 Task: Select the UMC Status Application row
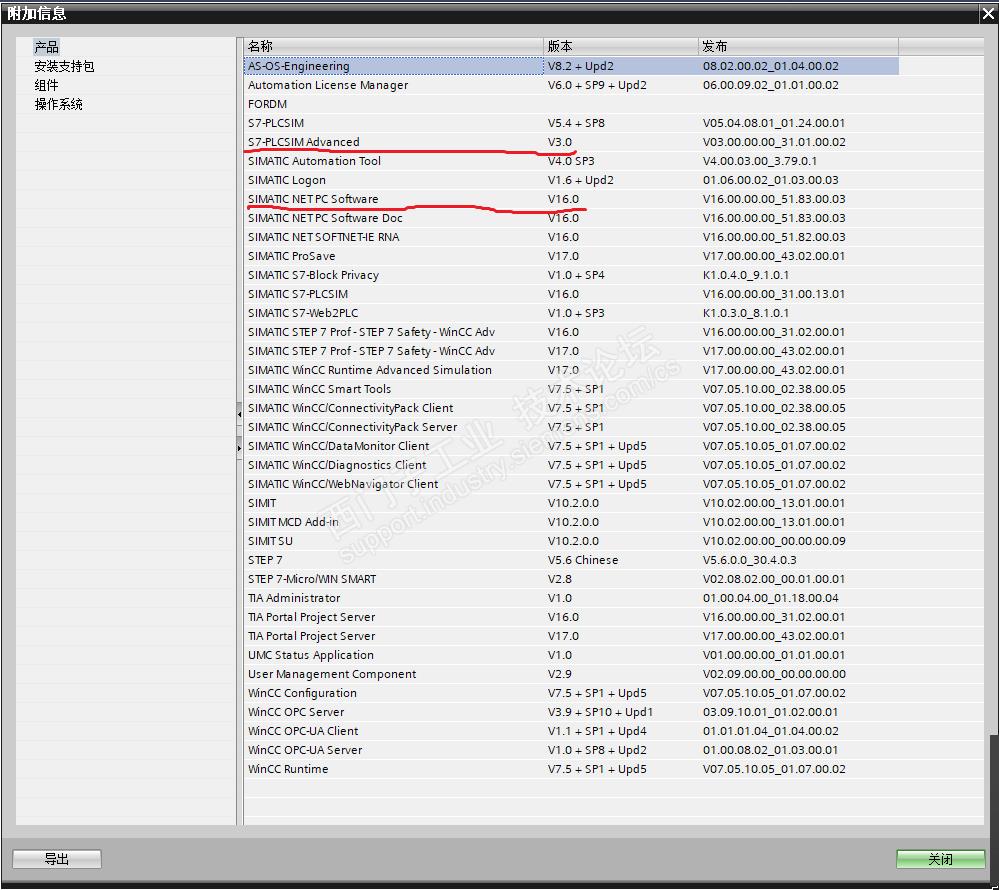[x=571, y=655]
